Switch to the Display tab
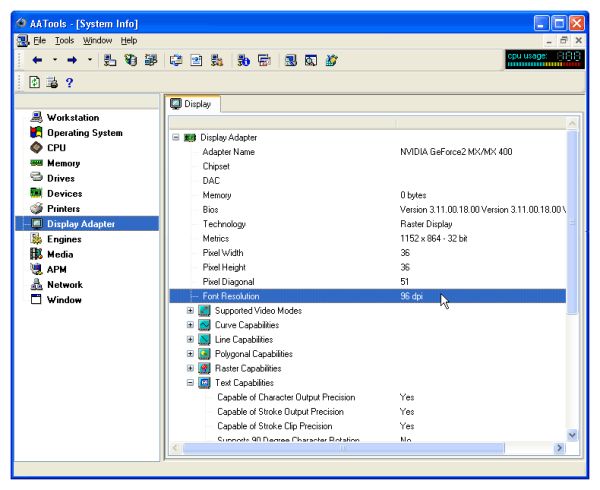600x490 pixels. (x=194, y=103)
